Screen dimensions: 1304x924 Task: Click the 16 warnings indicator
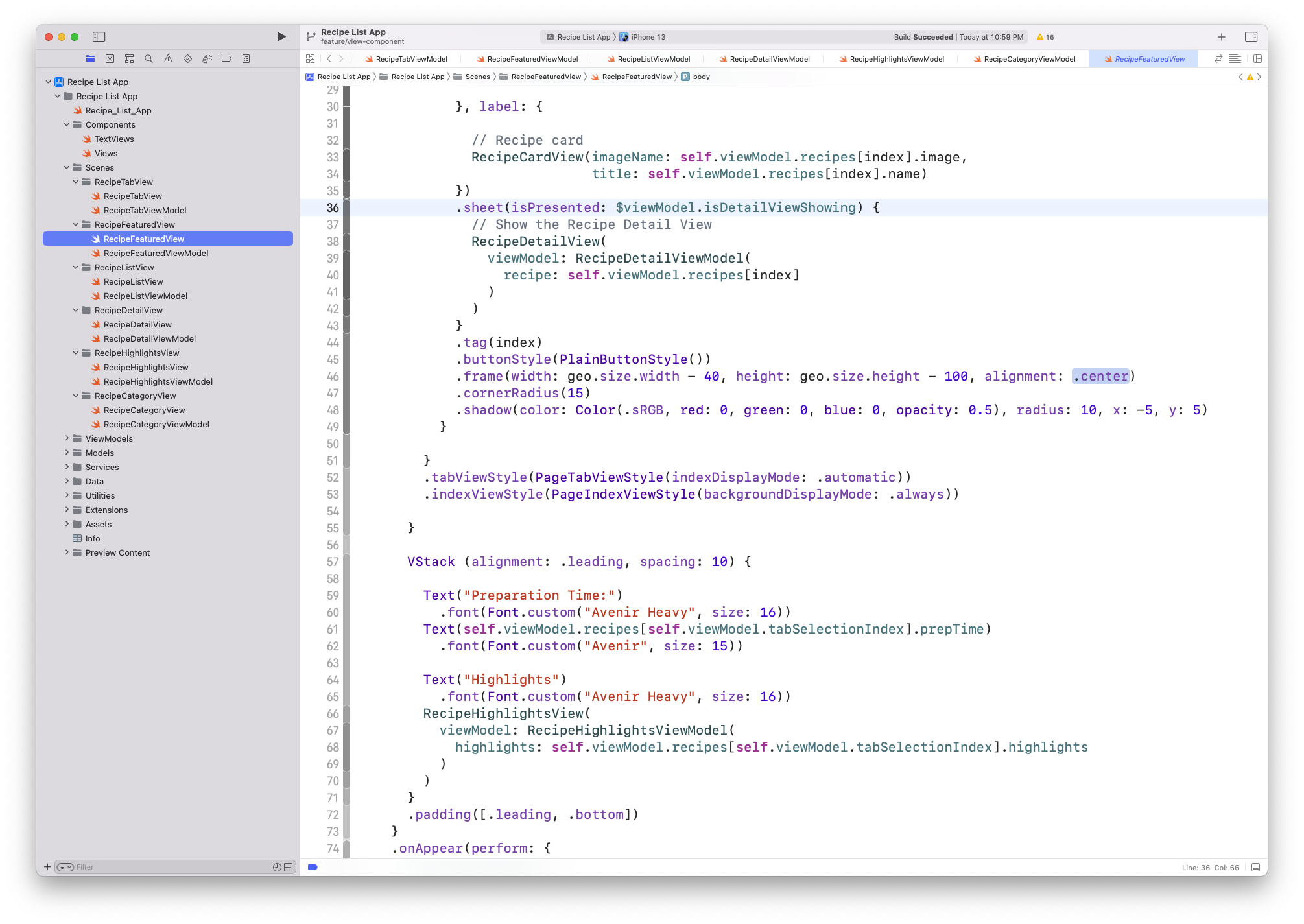point(1045,37)
